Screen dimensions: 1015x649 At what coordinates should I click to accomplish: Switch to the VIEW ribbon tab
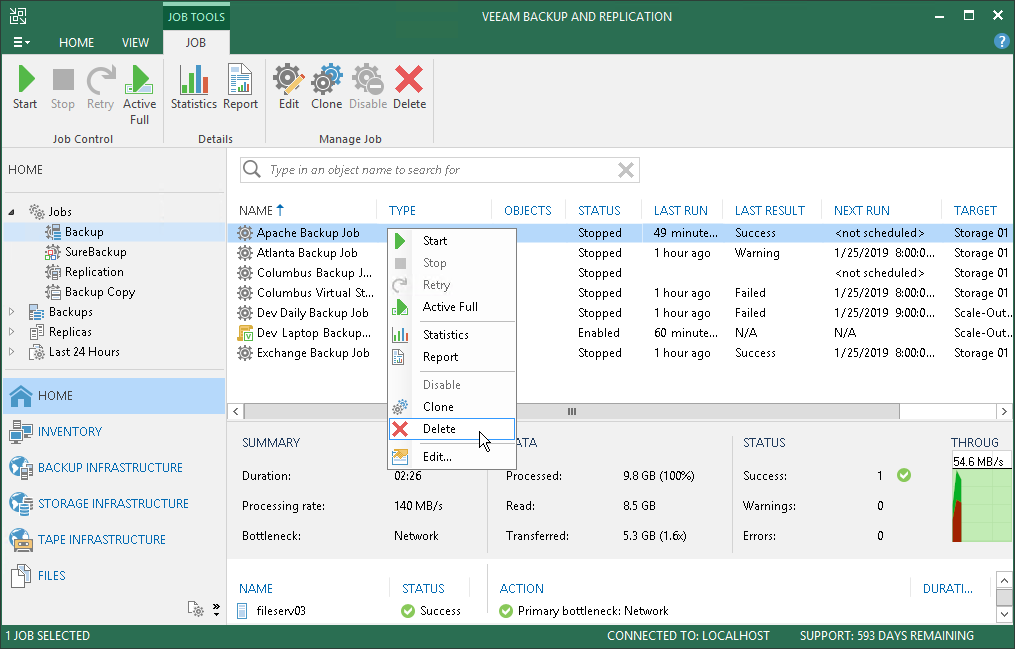pos(135,43)
